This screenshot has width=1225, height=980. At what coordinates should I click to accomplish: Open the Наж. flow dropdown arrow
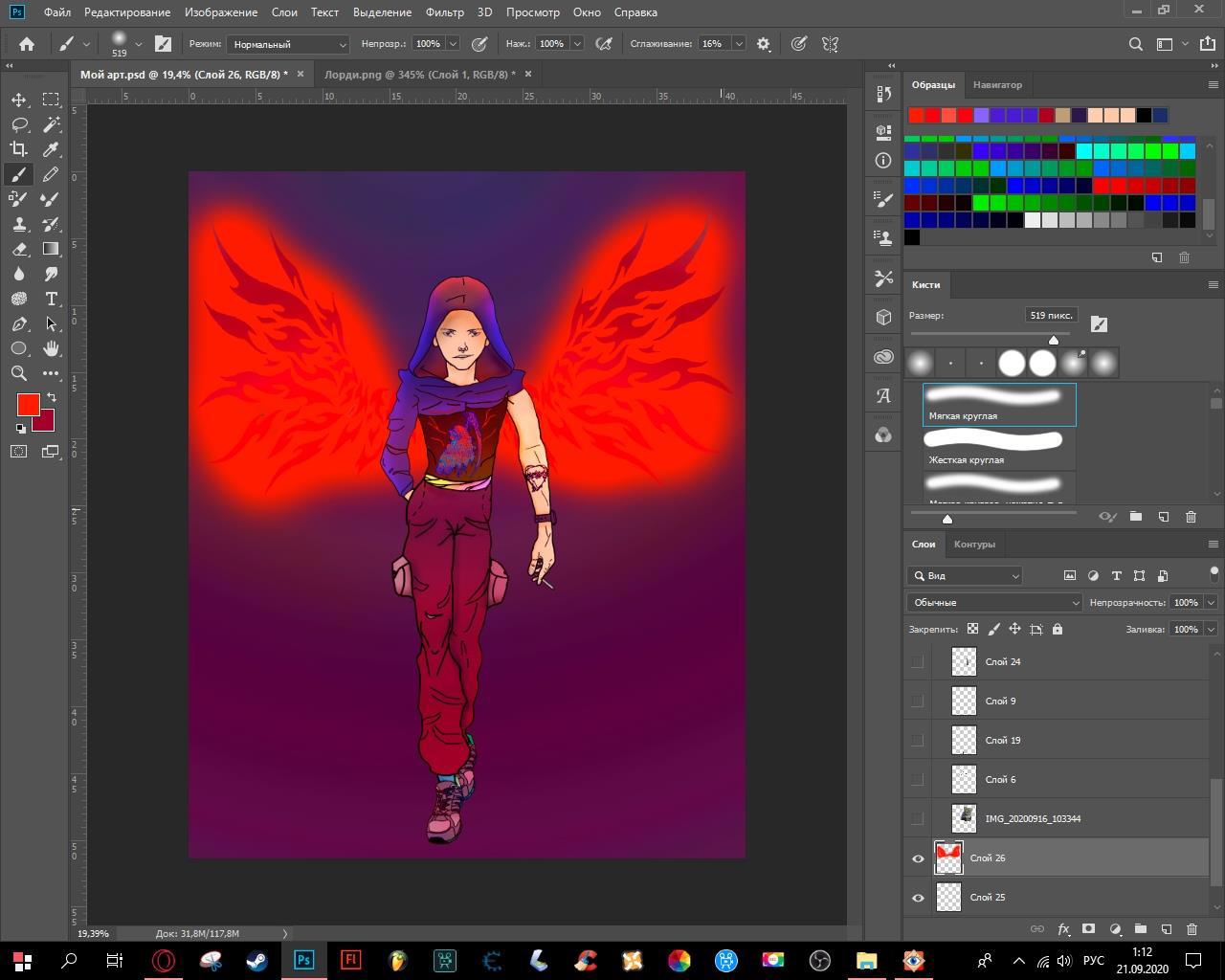click(x=577, y=44)
